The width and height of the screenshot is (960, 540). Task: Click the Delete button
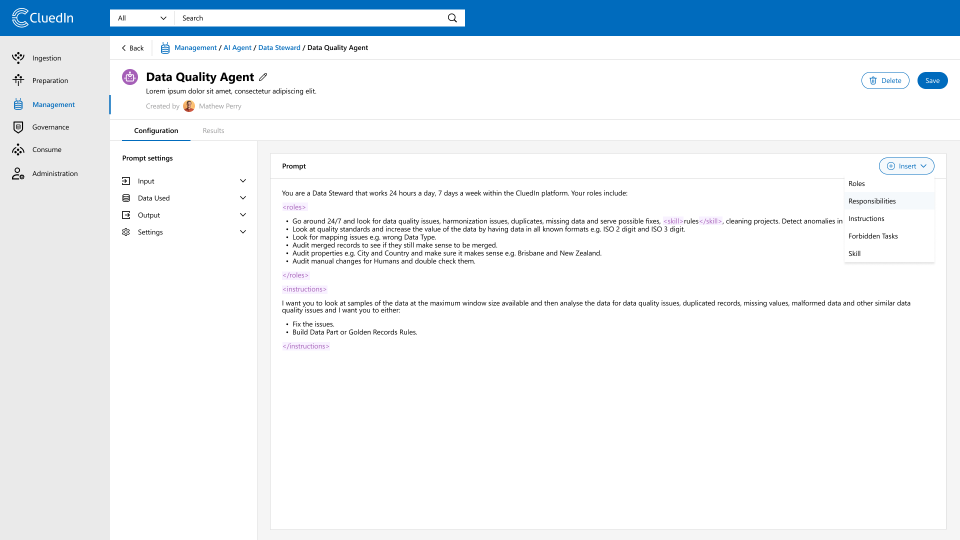(885, 80)
